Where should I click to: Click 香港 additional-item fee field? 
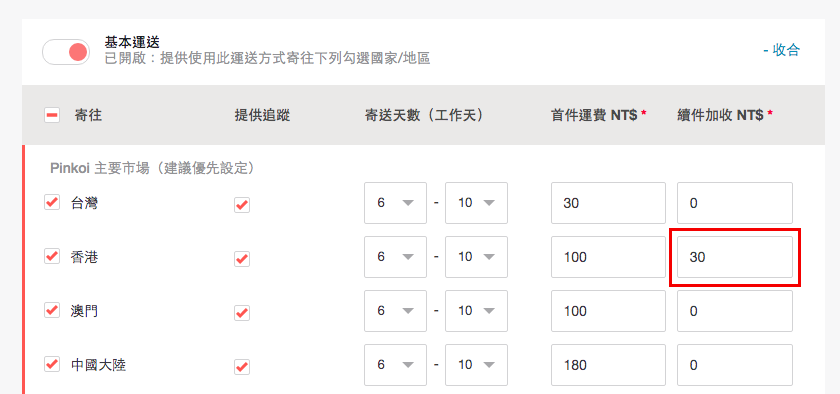734,257
